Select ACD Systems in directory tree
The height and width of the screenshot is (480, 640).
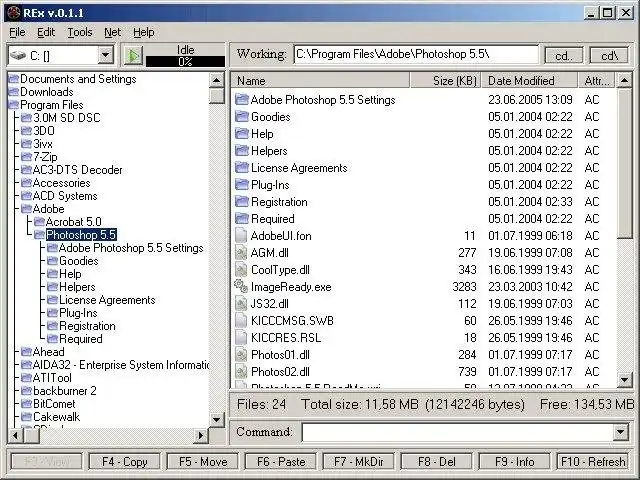click(x=65, y=196)
